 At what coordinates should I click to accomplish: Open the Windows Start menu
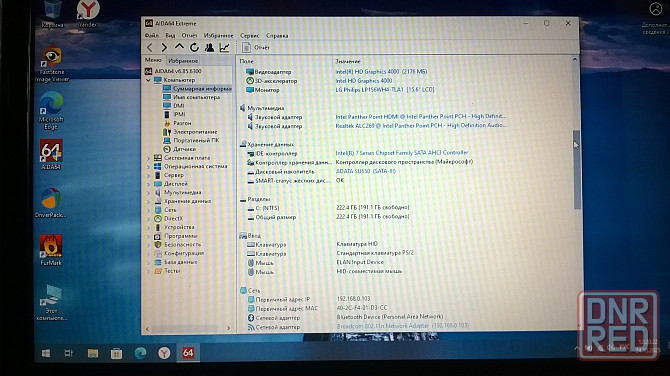pos(46,353)
